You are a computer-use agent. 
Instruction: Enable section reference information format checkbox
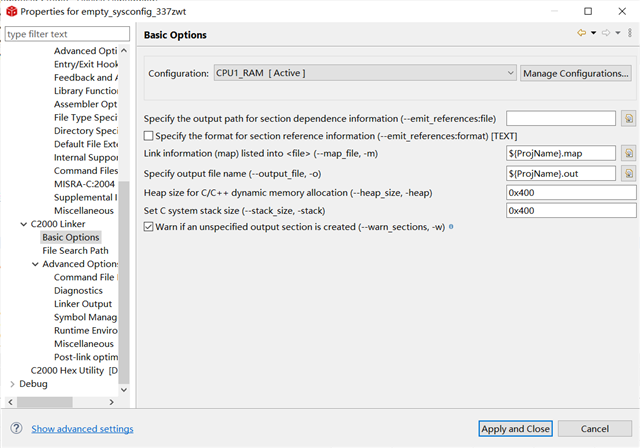tap(149, 136)
